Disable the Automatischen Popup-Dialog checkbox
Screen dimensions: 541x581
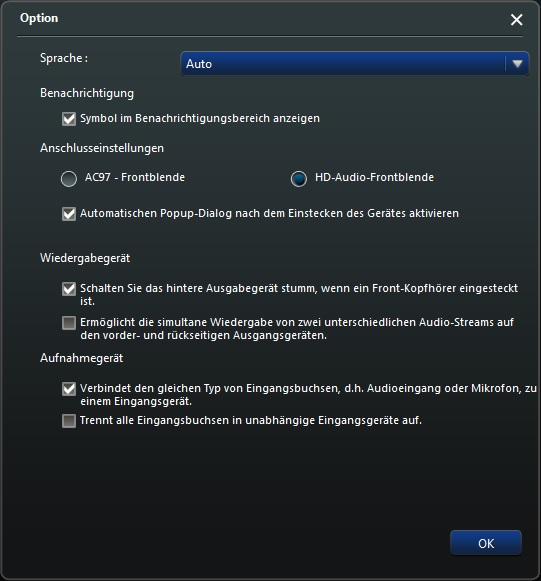[69, 214]
